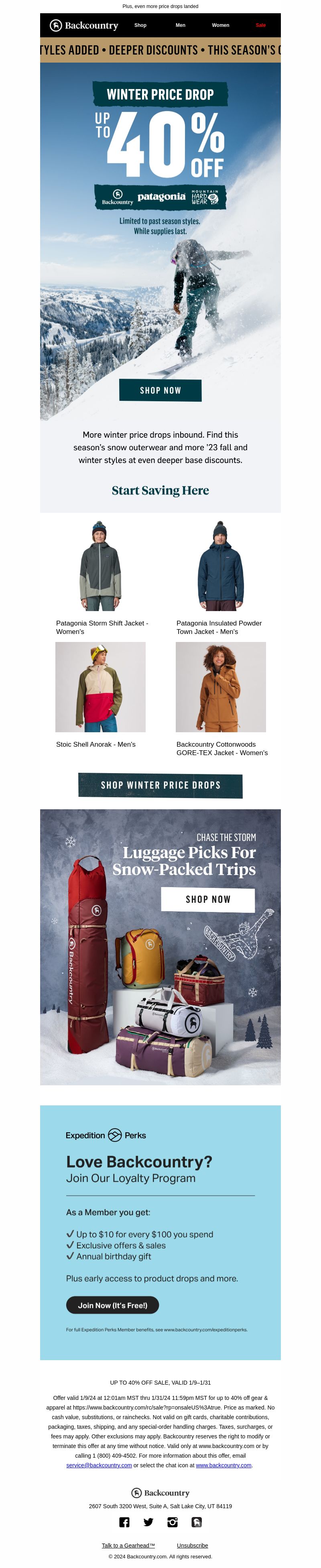321x1568 pixels.
Task: Click the Expedition Perks emblem icon
Action: click(114, 1135)
